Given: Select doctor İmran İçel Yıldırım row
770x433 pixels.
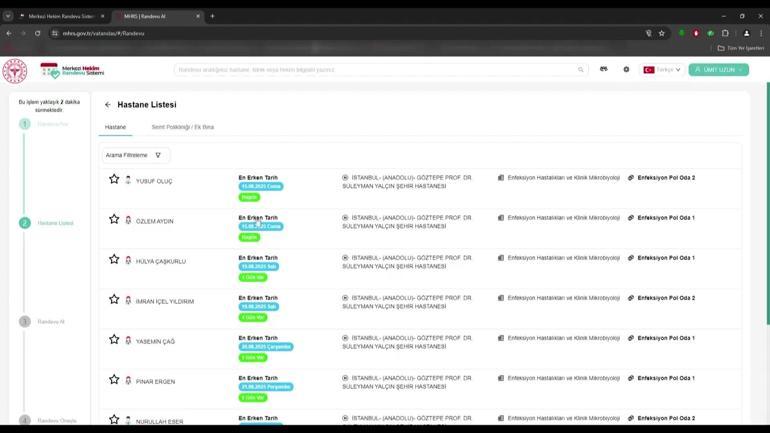Looking at the screenshot, I should 165,301.
